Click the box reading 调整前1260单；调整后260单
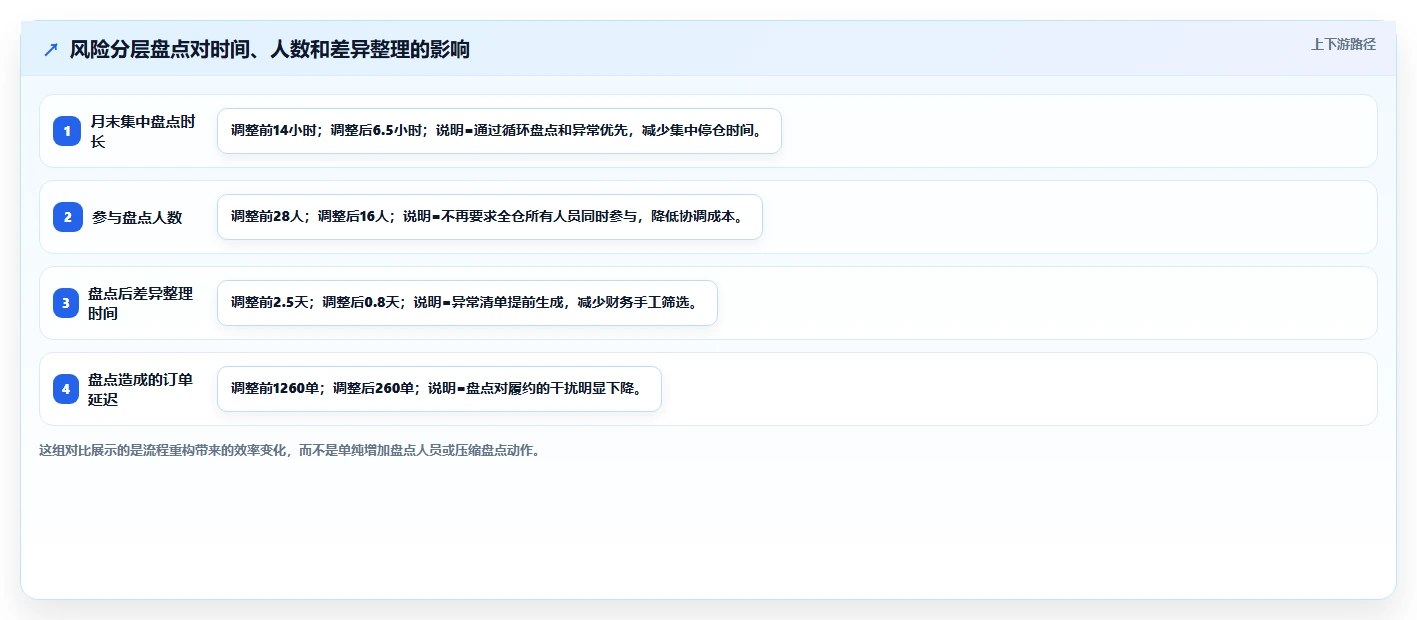The height and width of the screenshot is (620, 1417). point(439,389)
